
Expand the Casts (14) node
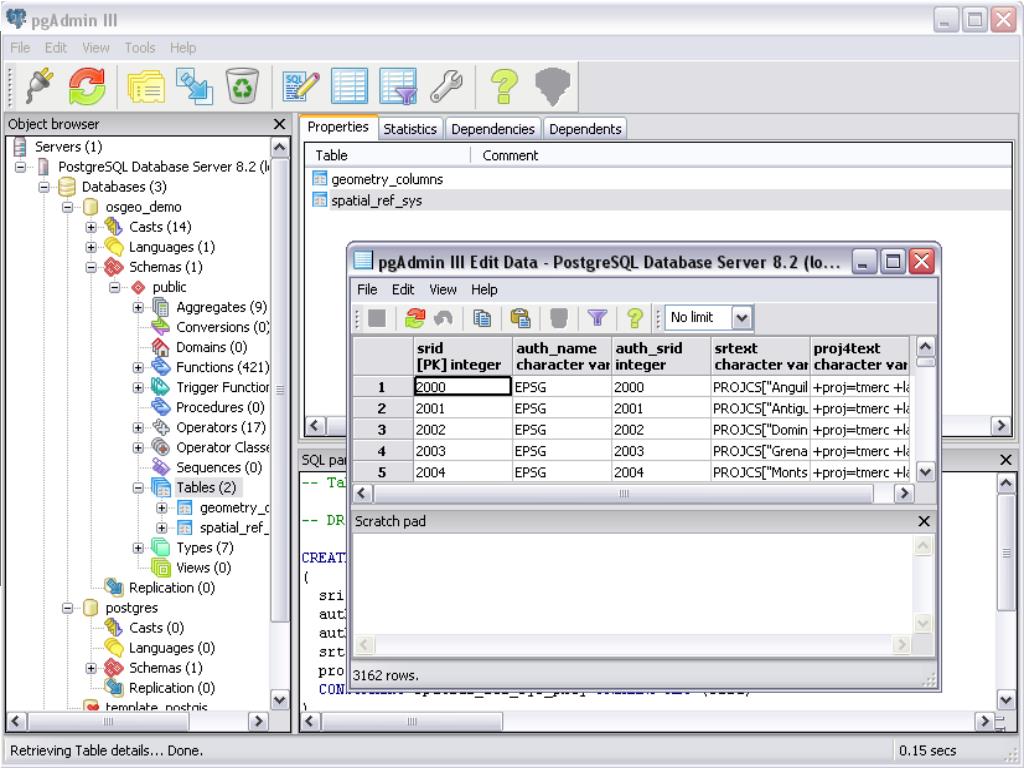[91, 227]
